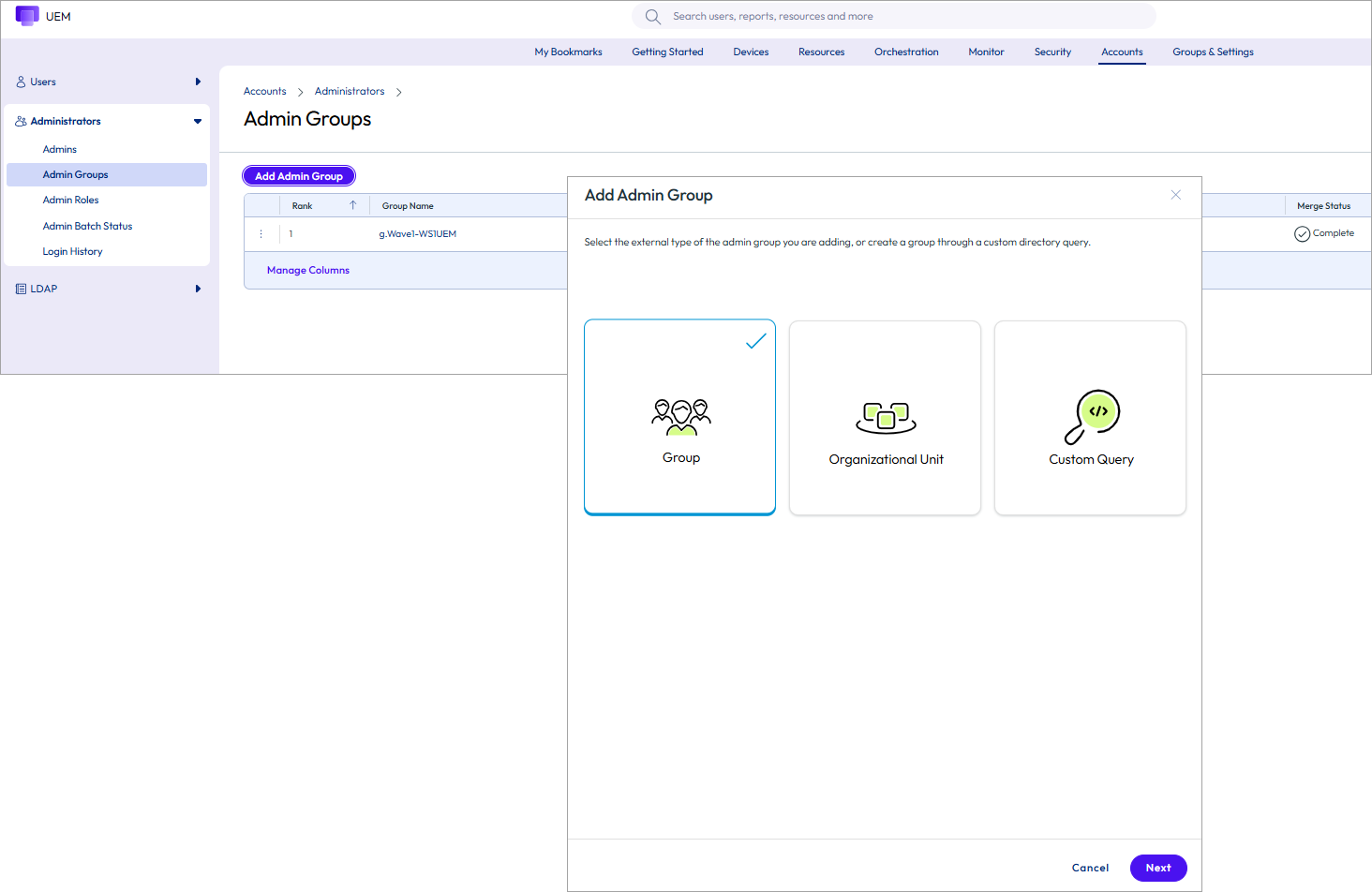The width and height of the screenshot is (1372, 892).
Task: Click the Organizational Unit icon
Action: [x=886, y=417]
